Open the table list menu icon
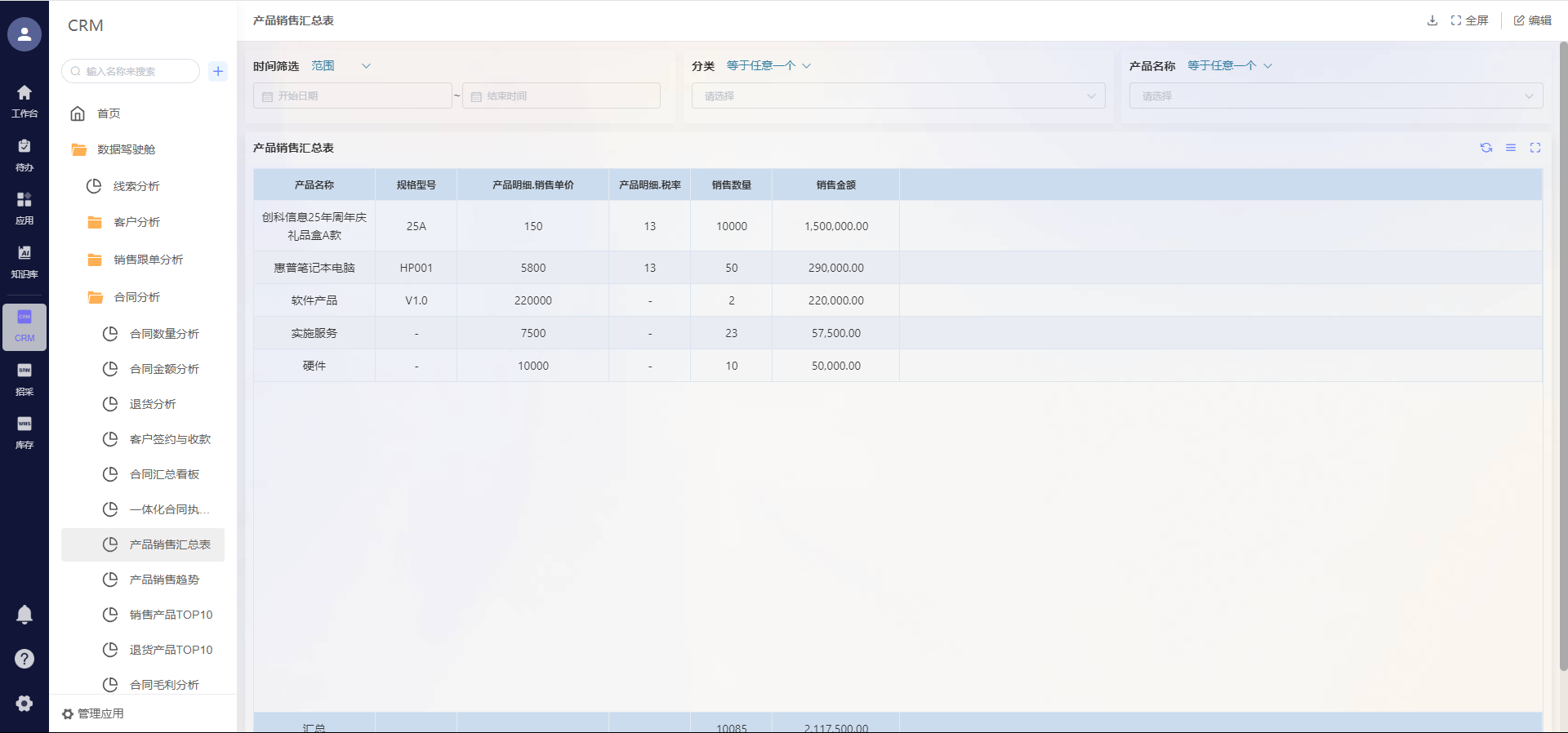Viewport: 1568px width, 733px height. (1510, 148)
